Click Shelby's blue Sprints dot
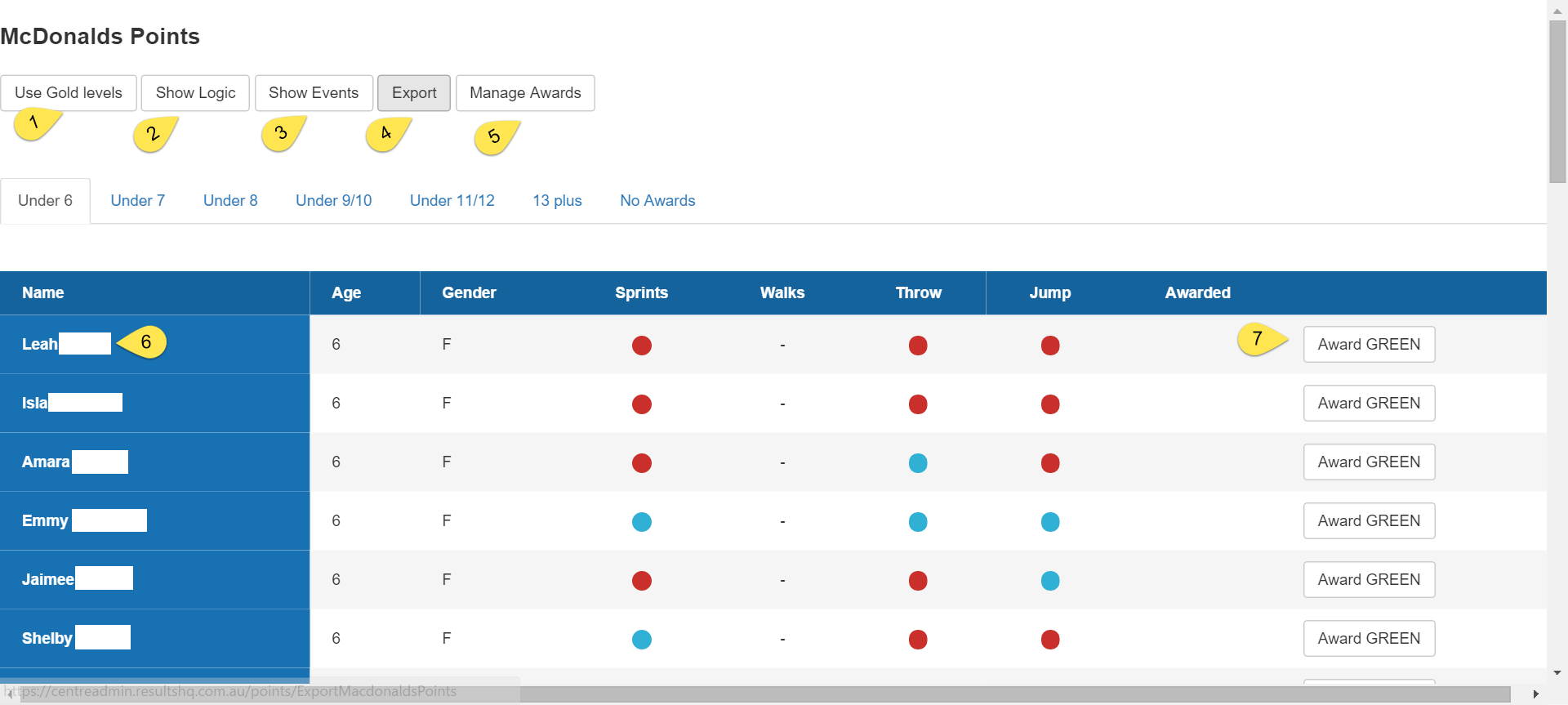1568x705 pixels. 642,640
